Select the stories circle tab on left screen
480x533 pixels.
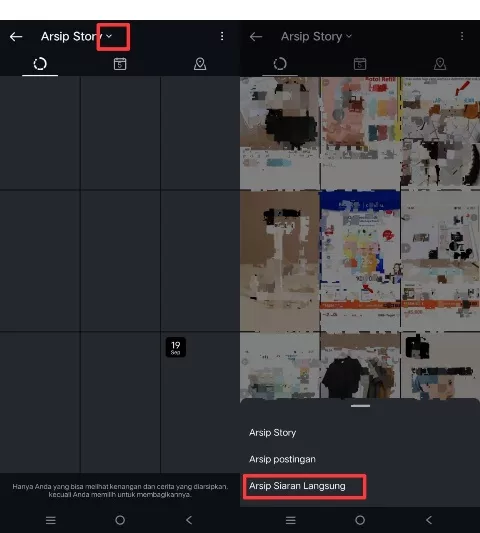pyautogui.click(x=40, y=64)
